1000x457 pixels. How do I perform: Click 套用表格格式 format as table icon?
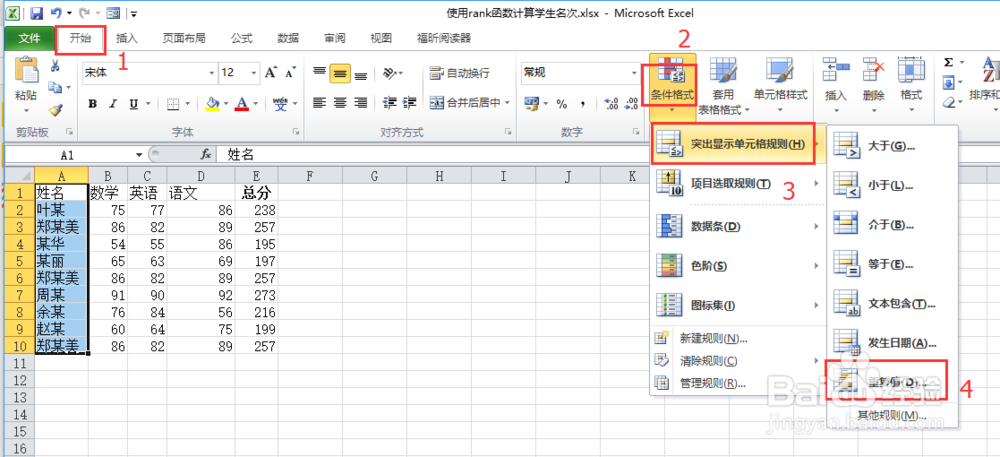point(724,70)
